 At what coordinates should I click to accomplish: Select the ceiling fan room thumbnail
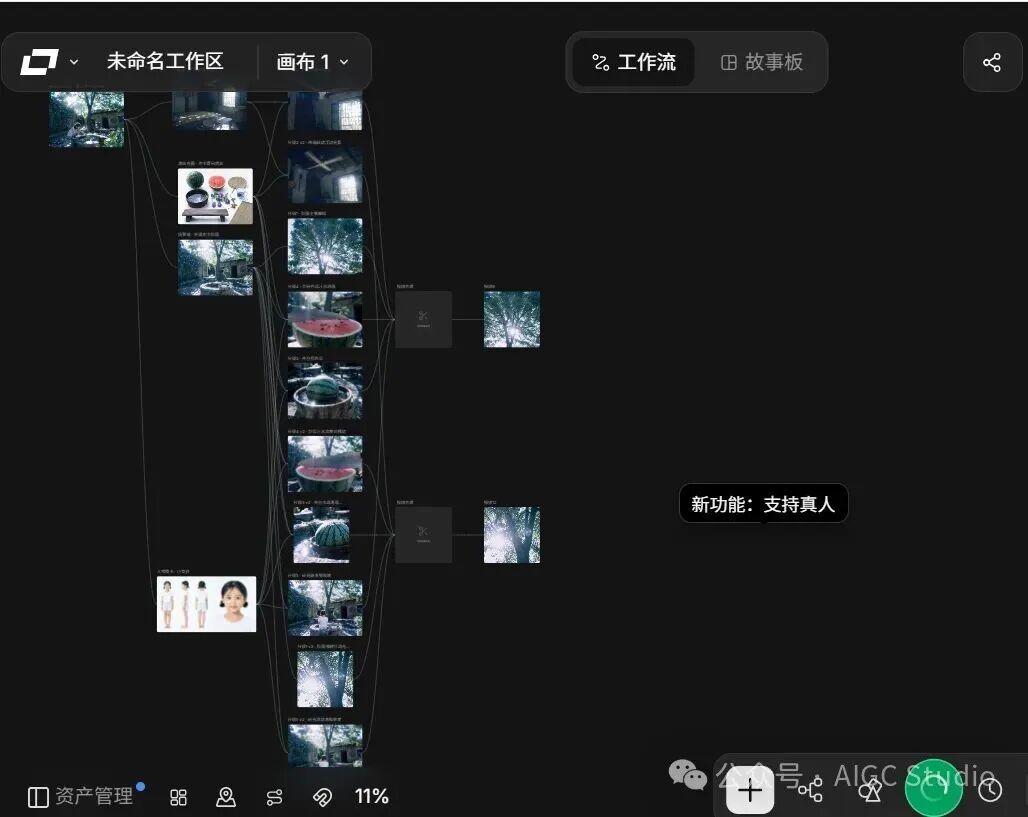[325, 174]
